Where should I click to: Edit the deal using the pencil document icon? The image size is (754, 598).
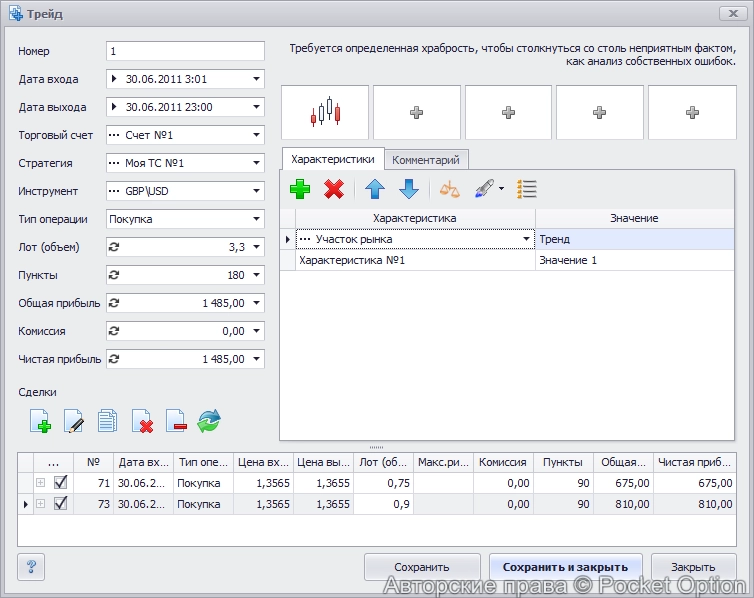(73, 421)
